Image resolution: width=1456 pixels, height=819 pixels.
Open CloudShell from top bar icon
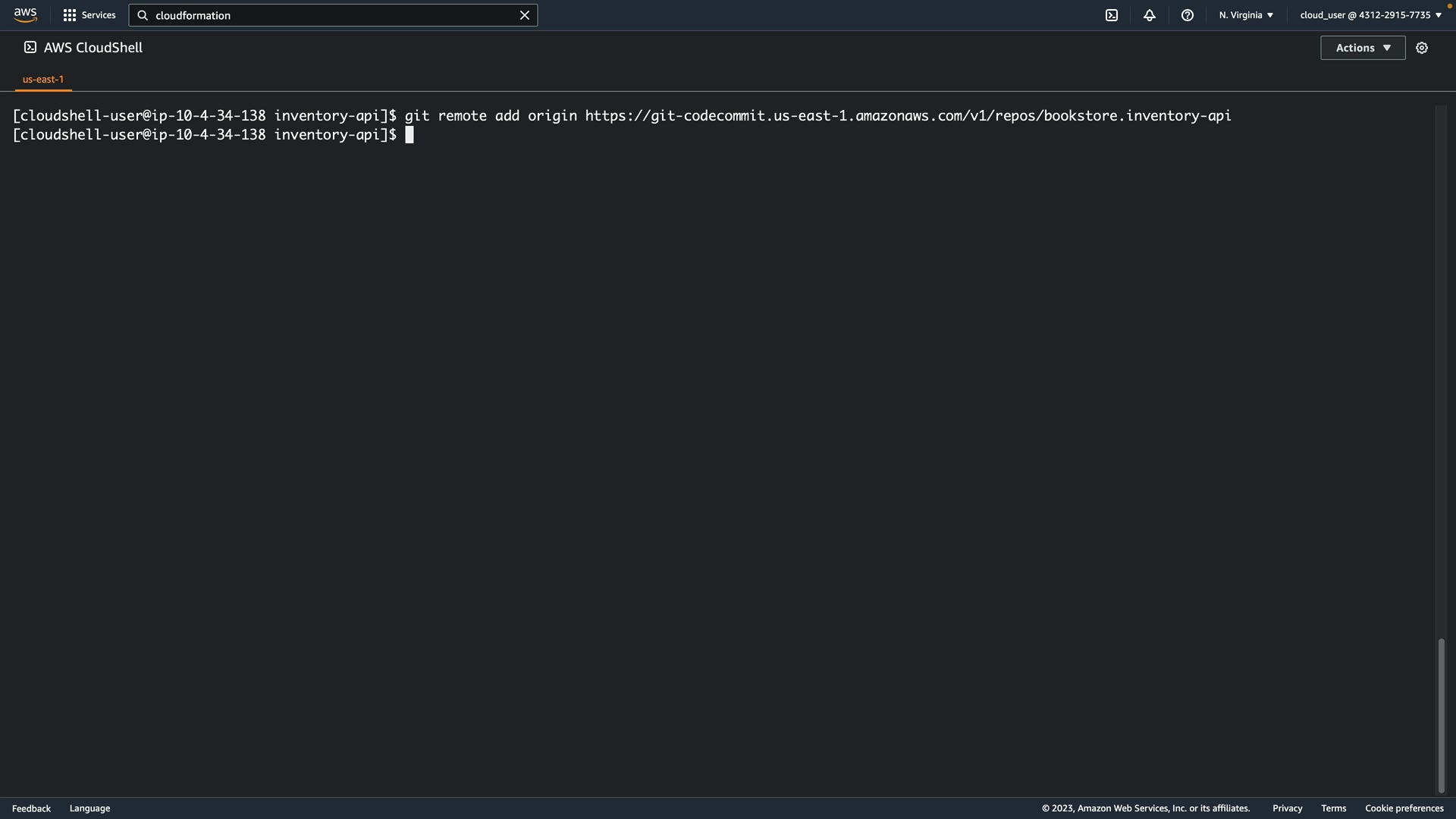click(x=1112, y=15)
